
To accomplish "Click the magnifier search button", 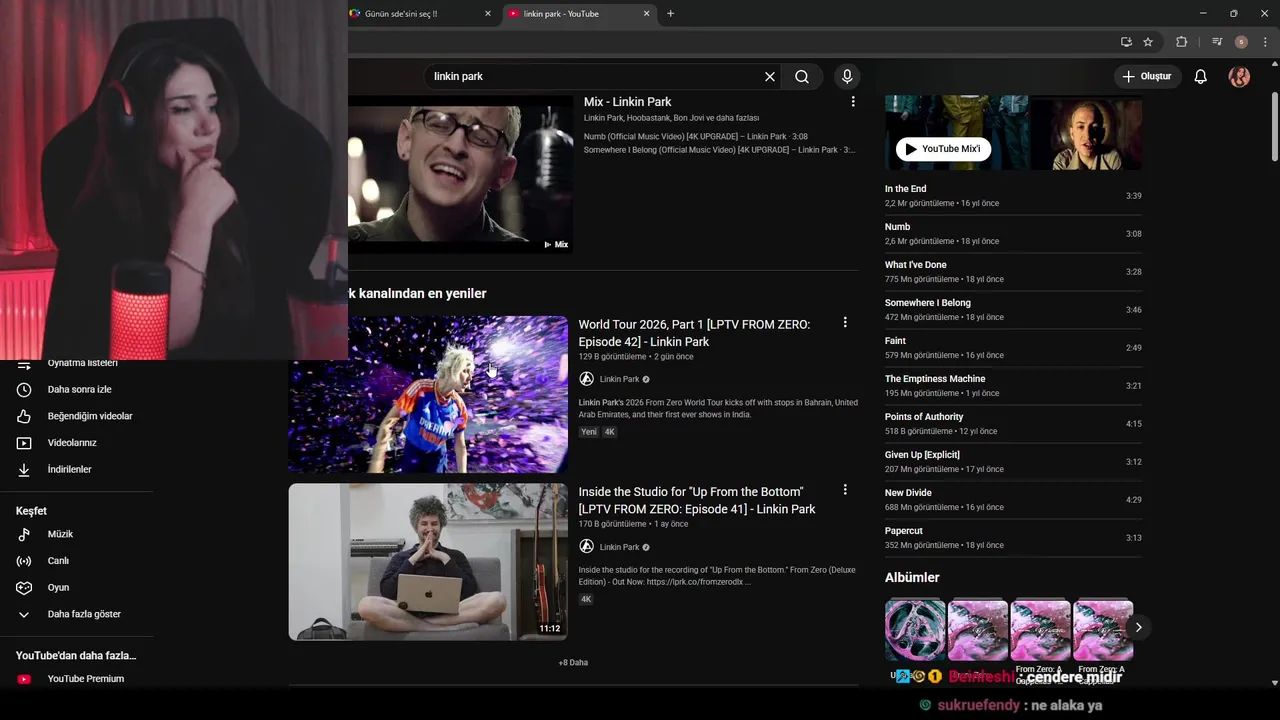I will tap(802, 76).
